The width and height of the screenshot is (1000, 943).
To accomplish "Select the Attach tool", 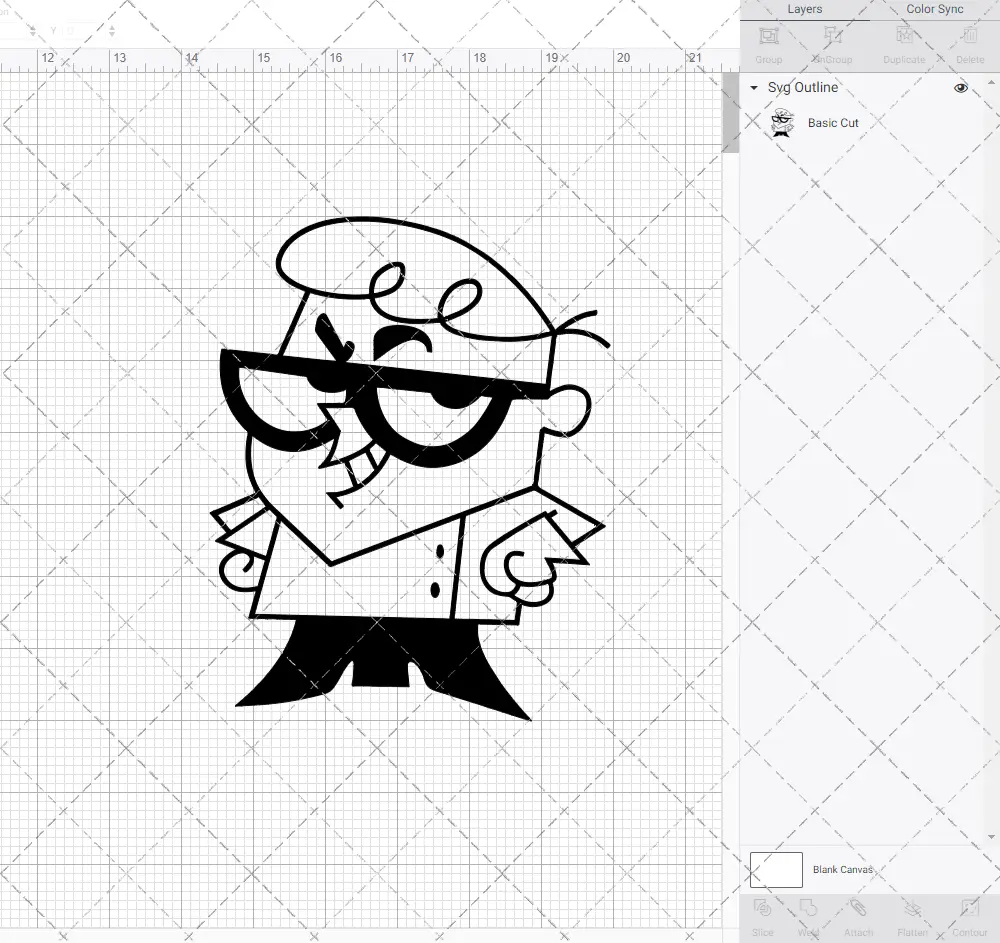I will click(x=858, y=908).
